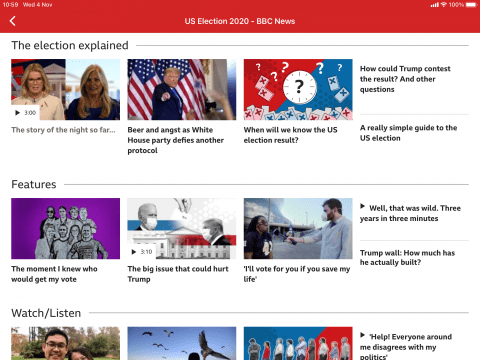Image resolution: width=480 pixels, height=360 pixels.
Task: Tap the 'The election explained' section heading
Action: coord(70,45)
